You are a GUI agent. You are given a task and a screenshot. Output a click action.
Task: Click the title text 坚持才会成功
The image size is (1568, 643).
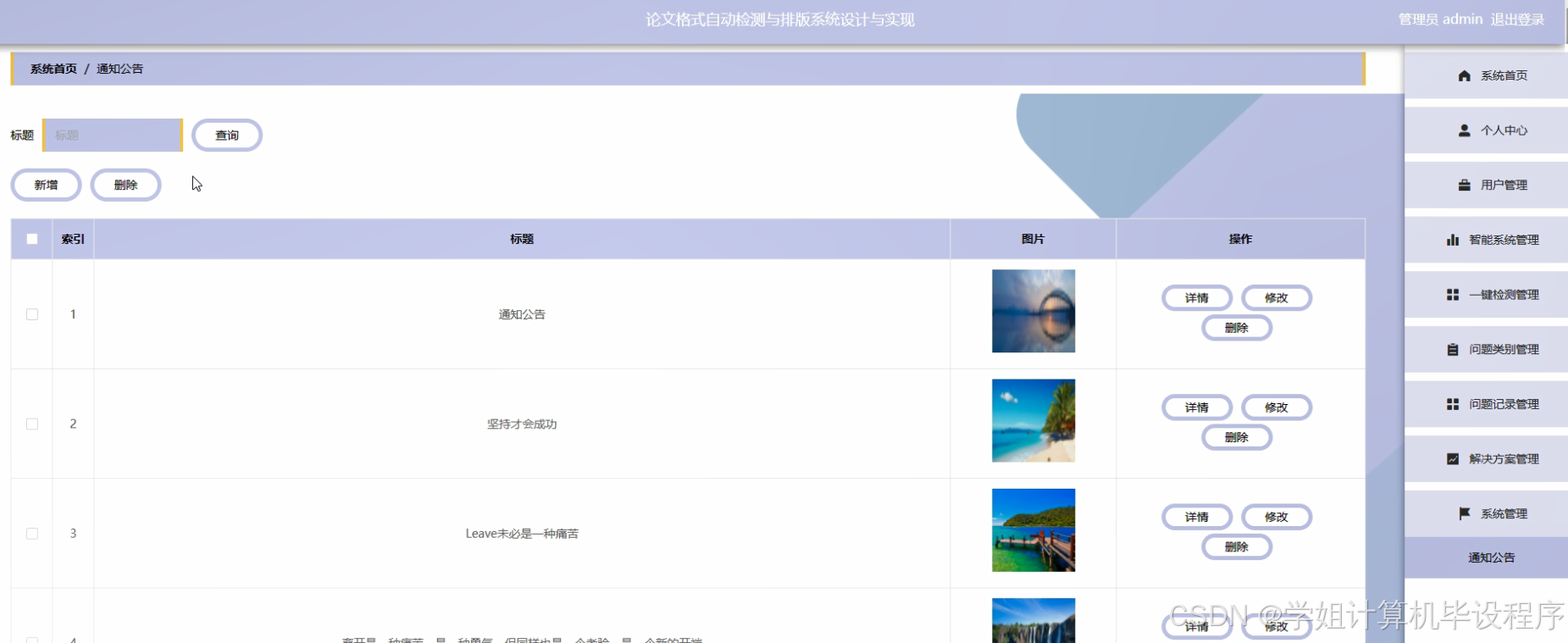click(522, 424)
